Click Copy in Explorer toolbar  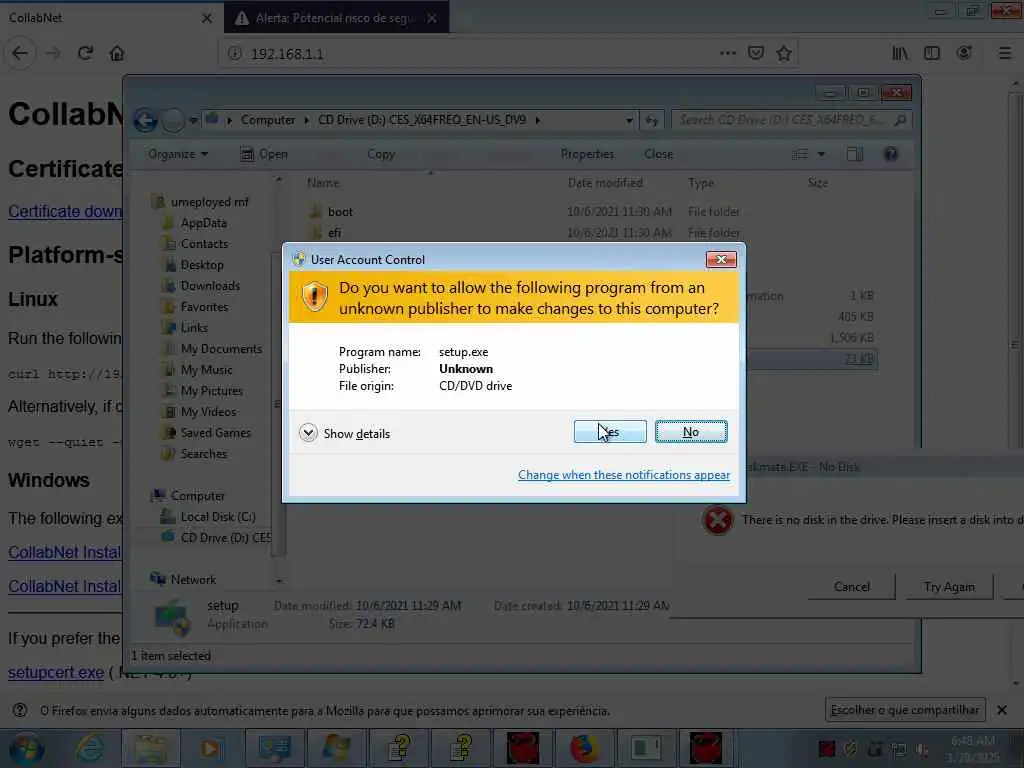381,154
